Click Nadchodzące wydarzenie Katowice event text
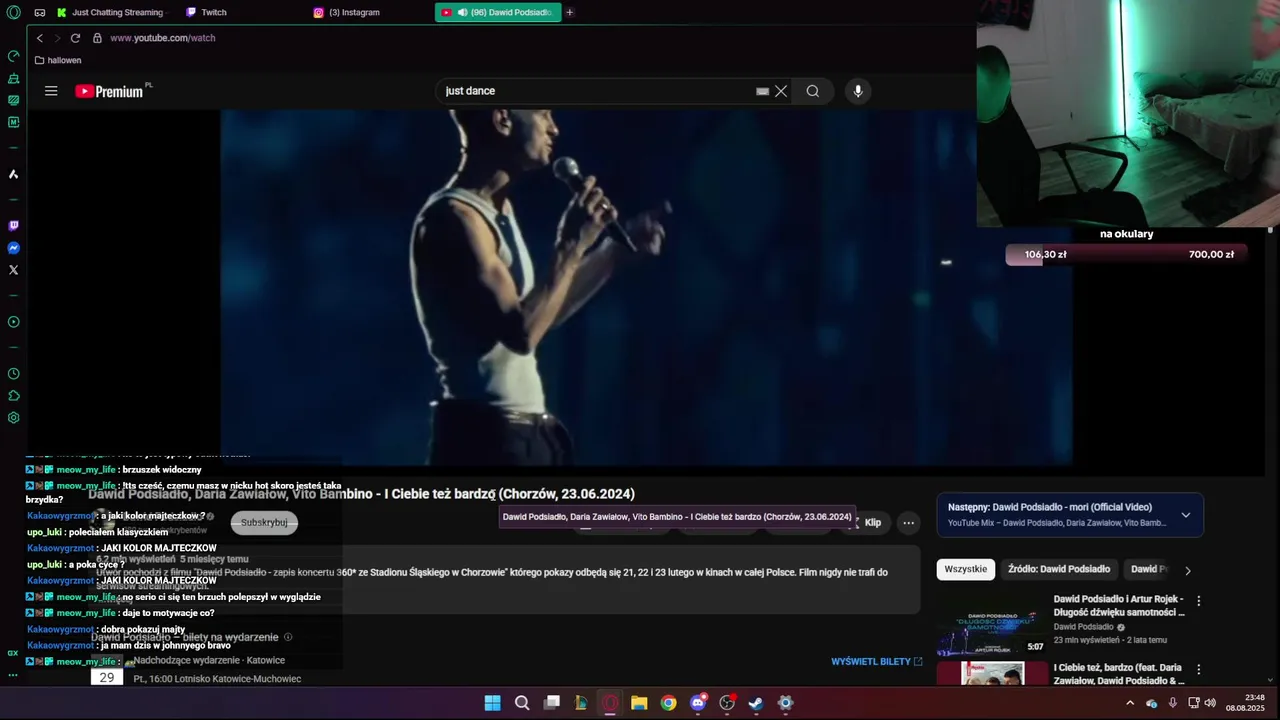1280x720 pixels. (209, 661)
